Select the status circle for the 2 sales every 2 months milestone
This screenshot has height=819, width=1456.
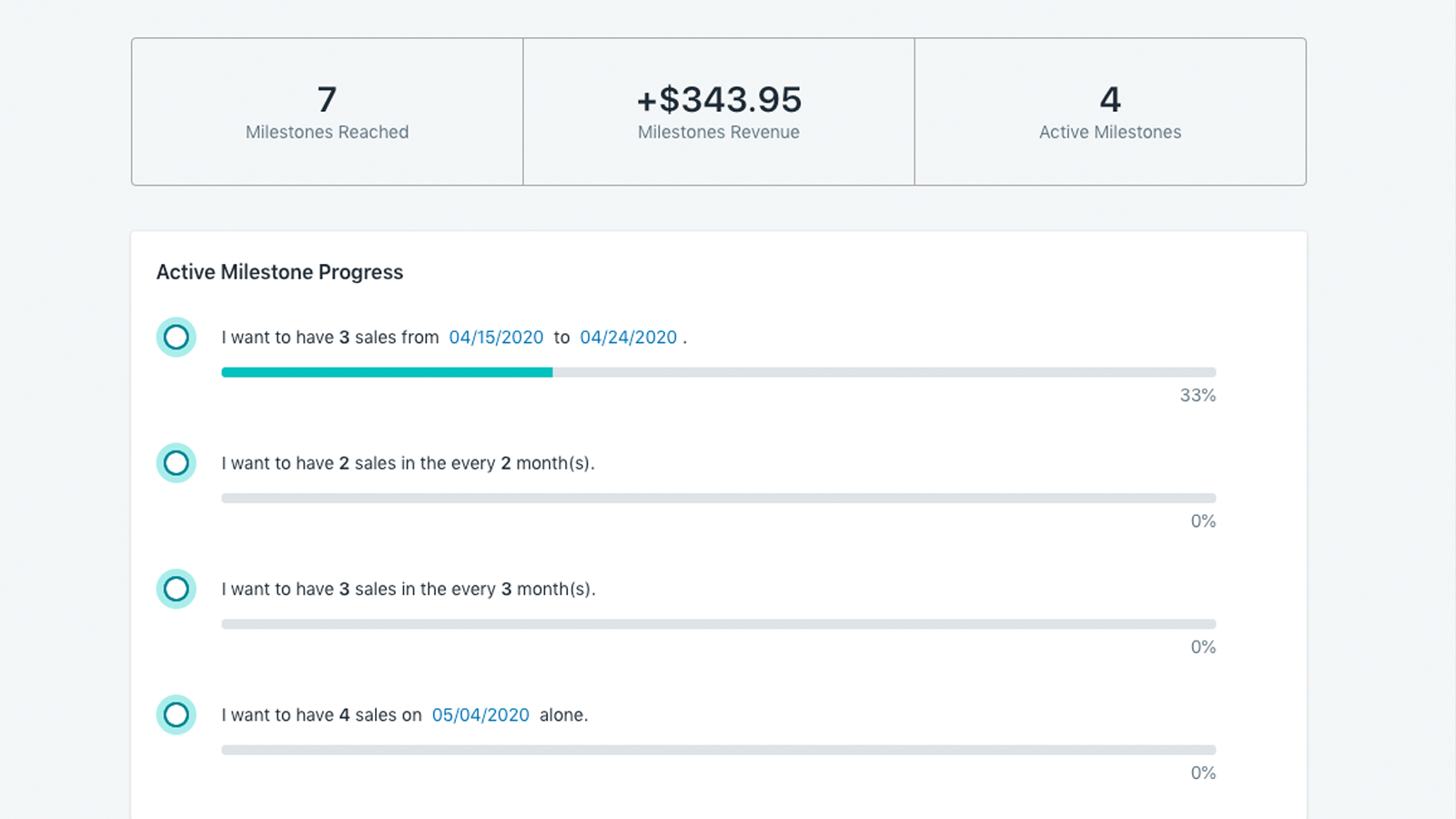tap(177, 462)
